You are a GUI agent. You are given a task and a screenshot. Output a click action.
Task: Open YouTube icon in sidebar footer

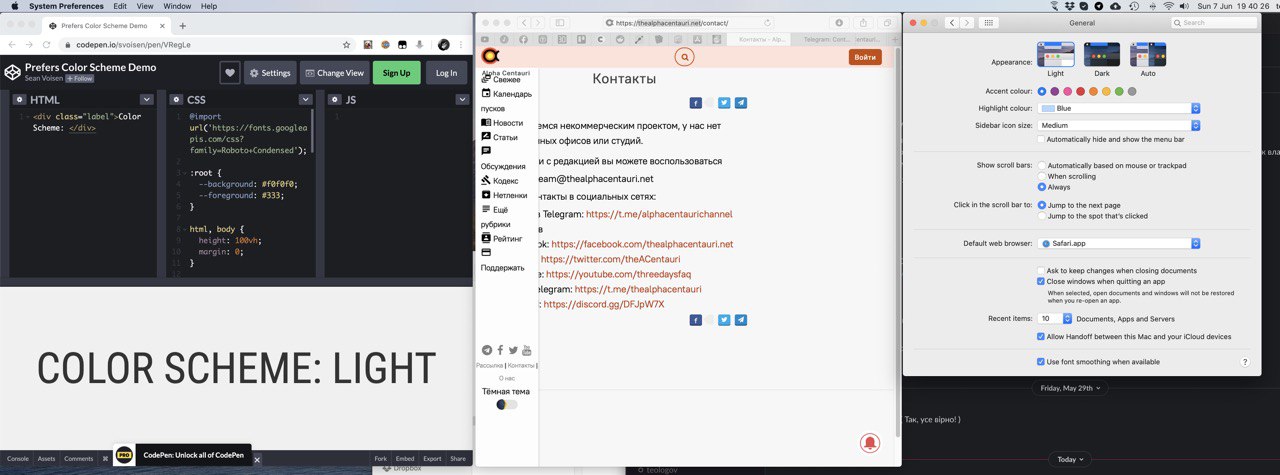coord(527,350)
